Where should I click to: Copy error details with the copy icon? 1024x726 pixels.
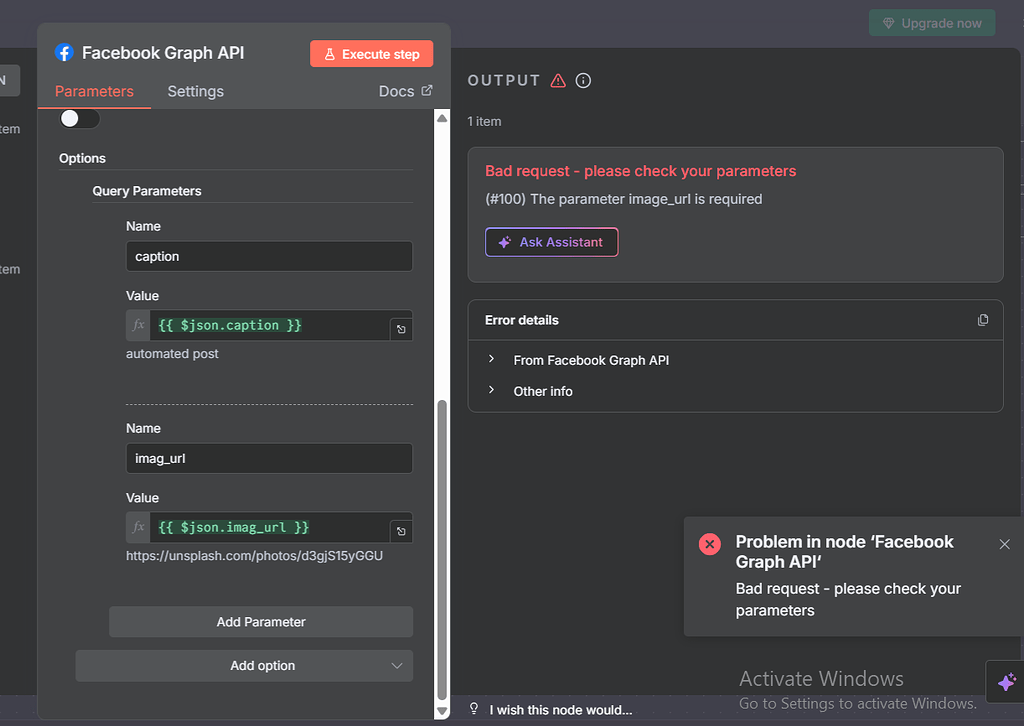point(983,320)
